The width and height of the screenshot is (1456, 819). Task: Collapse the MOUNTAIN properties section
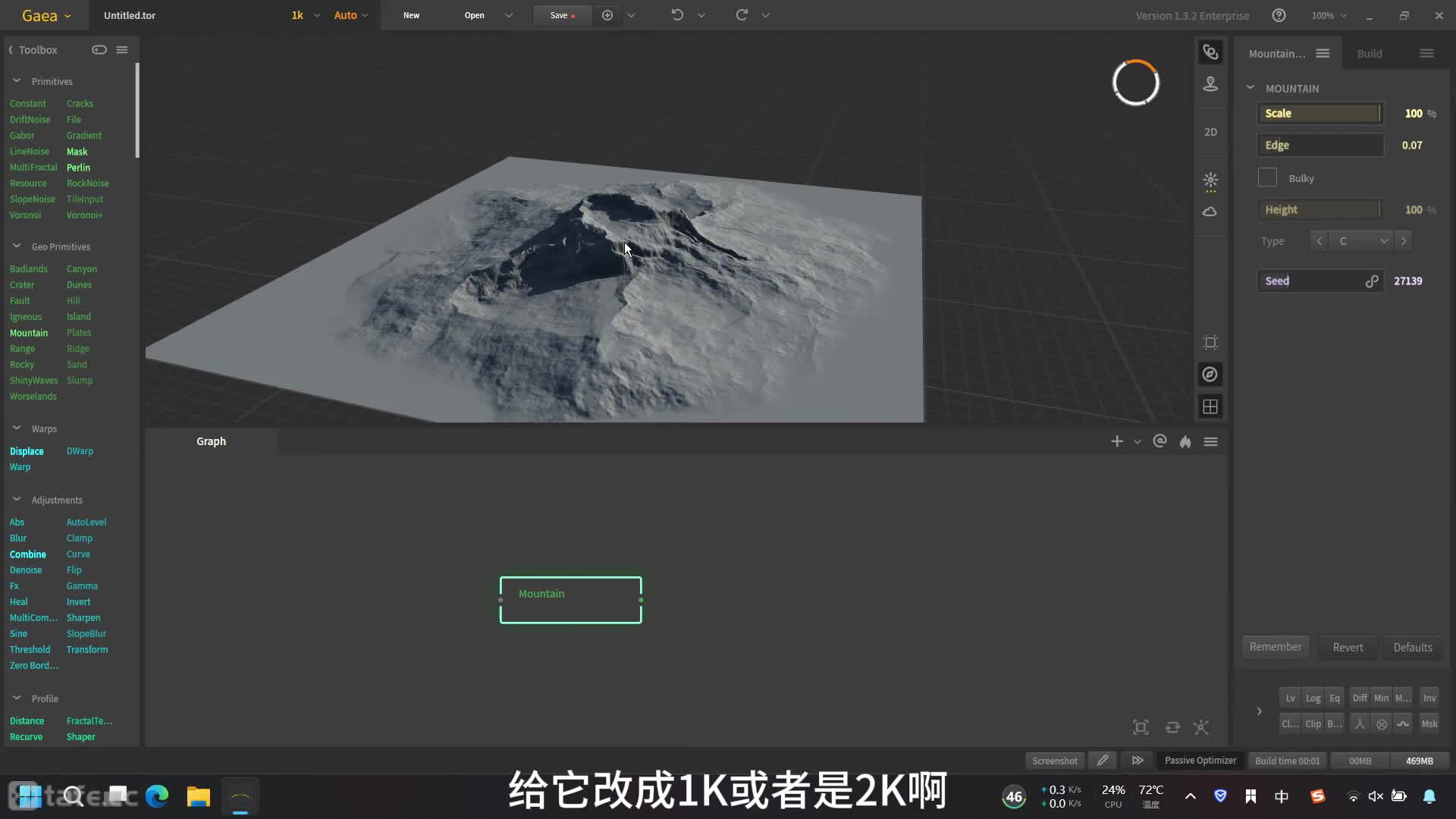point(1250,88)
